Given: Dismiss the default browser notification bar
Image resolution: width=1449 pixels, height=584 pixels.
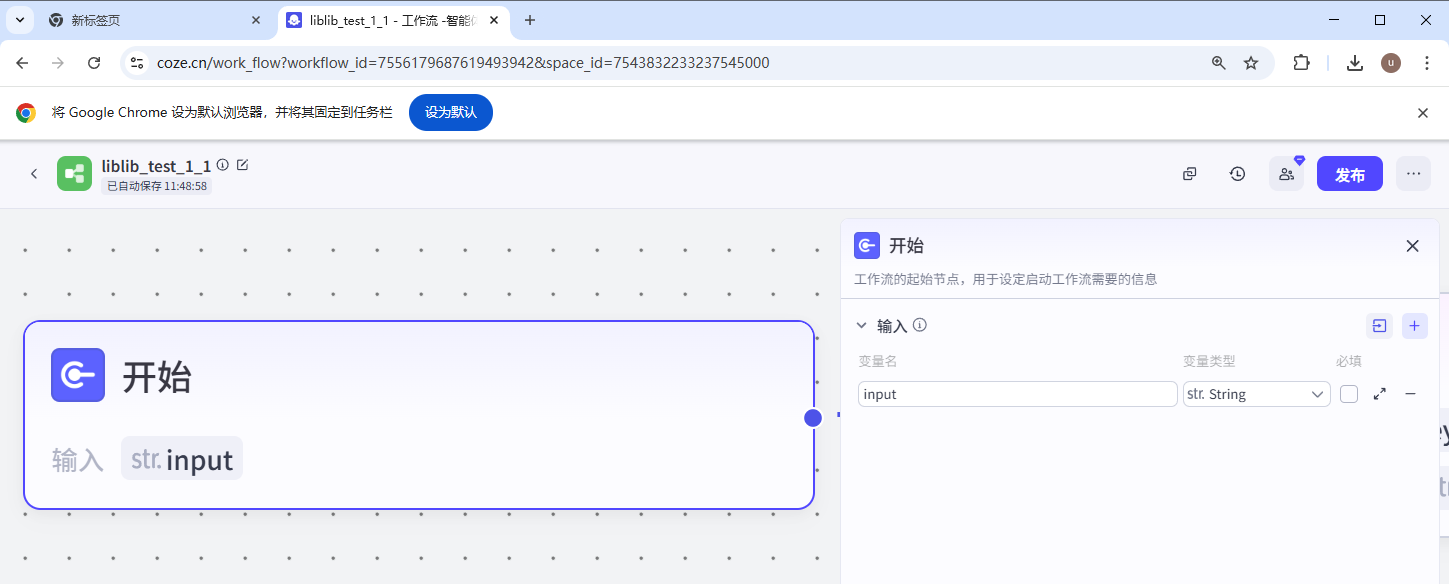Looking at the screenshot, I should click(1423, 113).
